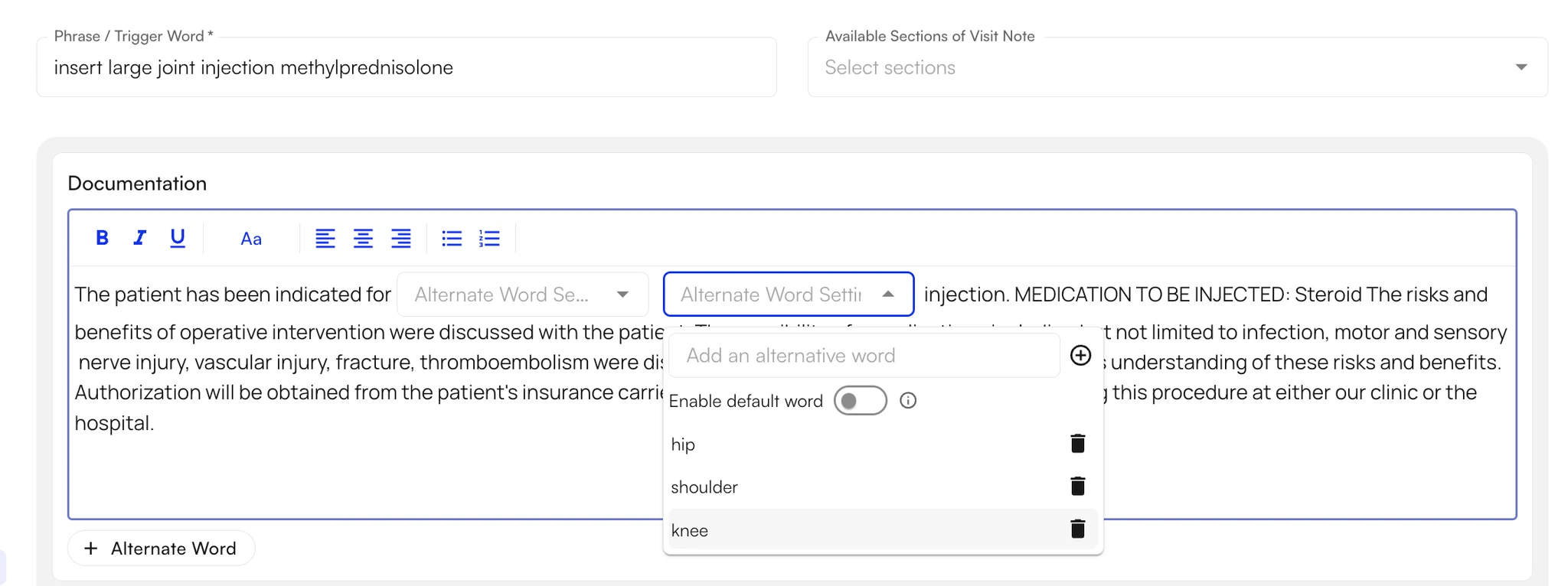Align text center
This screenshot has width=1568, height=586.
pyautogui.click(x=363, y=239)
